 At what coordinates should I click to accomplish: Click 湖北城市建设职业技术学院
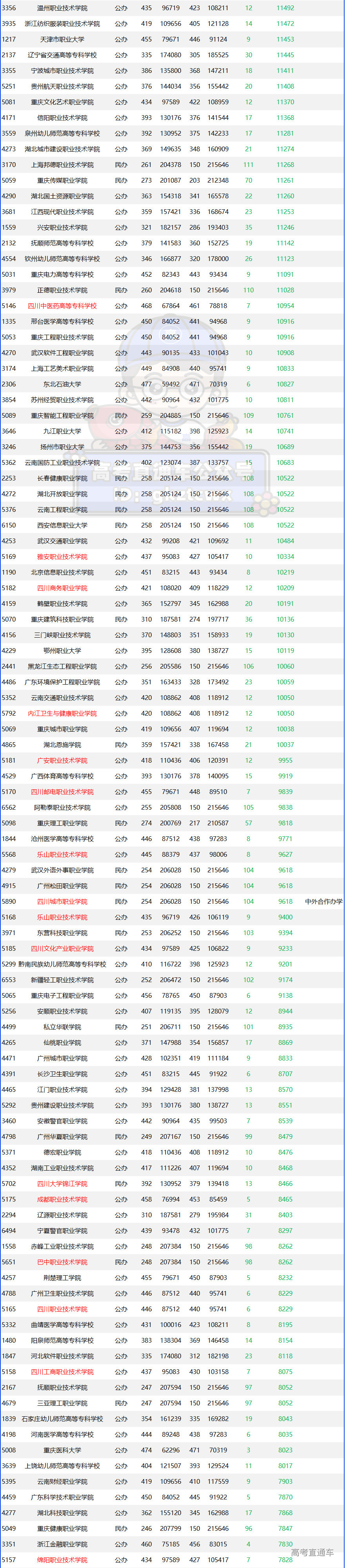(x=62, y=149)
